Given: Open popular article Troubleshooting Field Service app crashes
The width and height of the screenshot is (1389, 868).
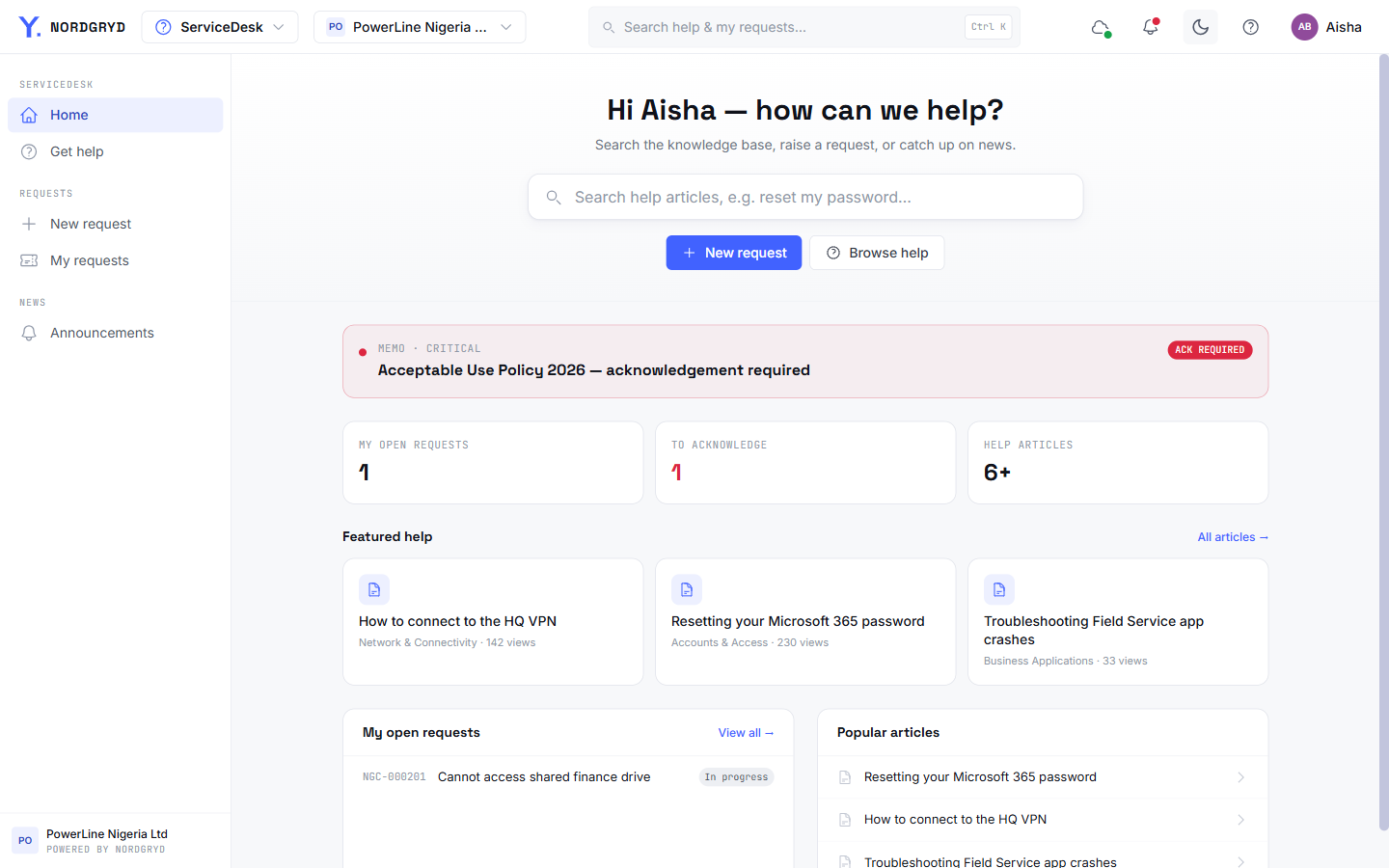Looking at the screenshot, I should [x=1043, y=856].
